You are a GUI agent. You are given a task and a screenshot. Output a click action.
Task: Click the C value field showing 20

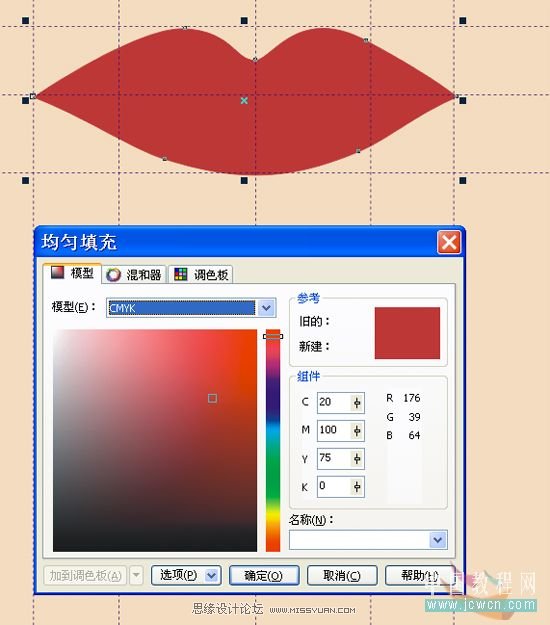click(x=333, y=402)
